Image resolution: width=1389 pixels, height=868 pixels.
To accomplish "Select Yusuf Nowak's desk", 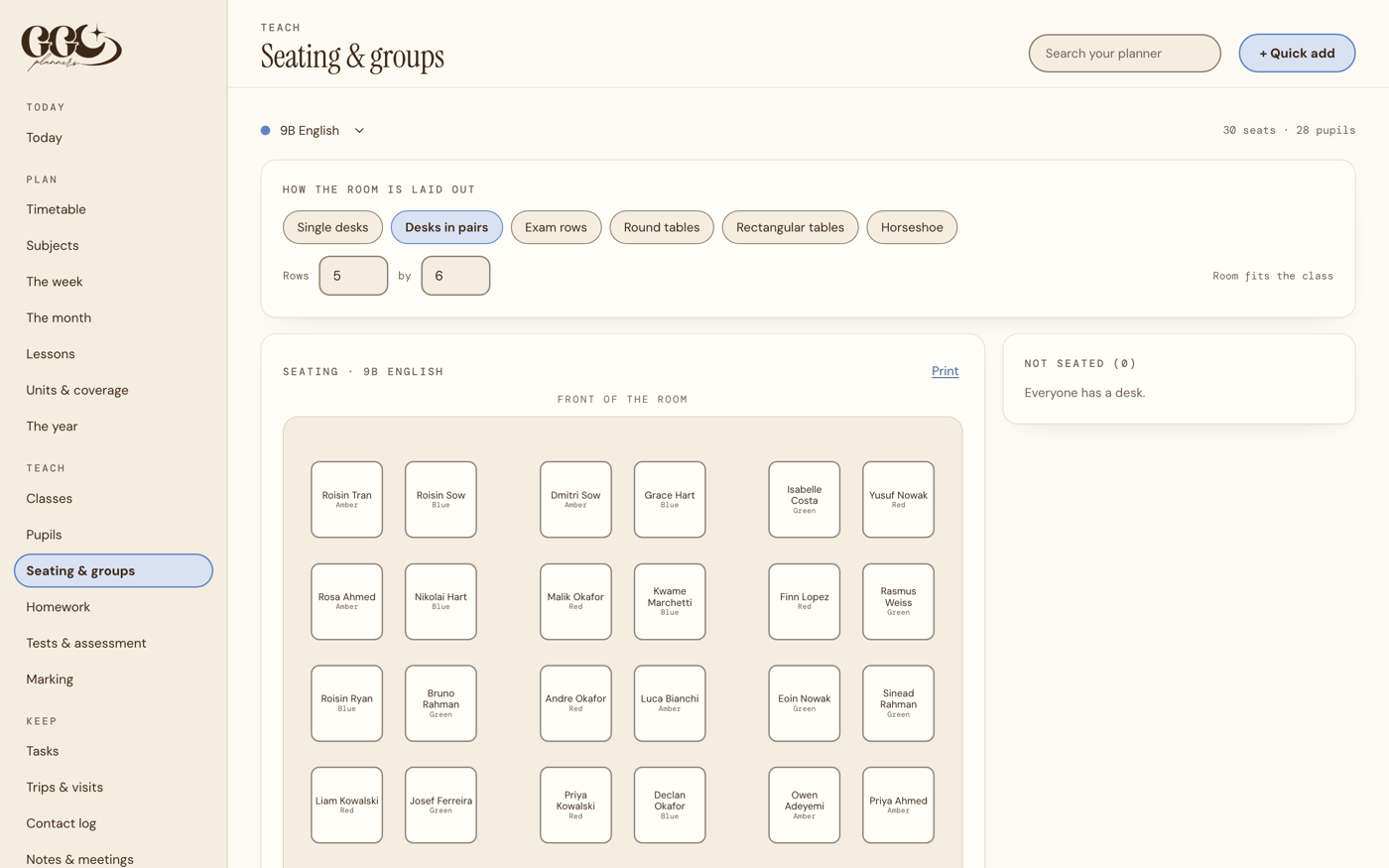I will click(898, 500).
